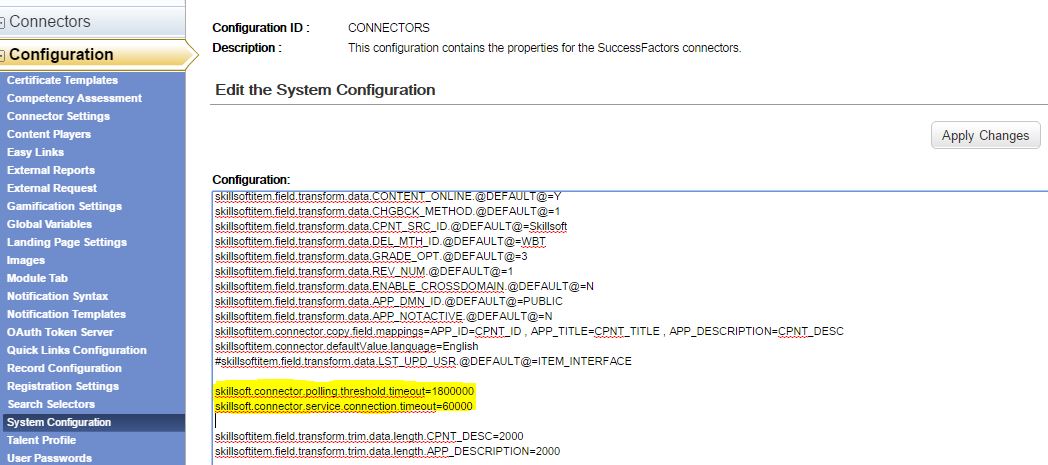Expand the Connectors section toggle
The width and height of the screenshot is (1048, 465).
2,23
